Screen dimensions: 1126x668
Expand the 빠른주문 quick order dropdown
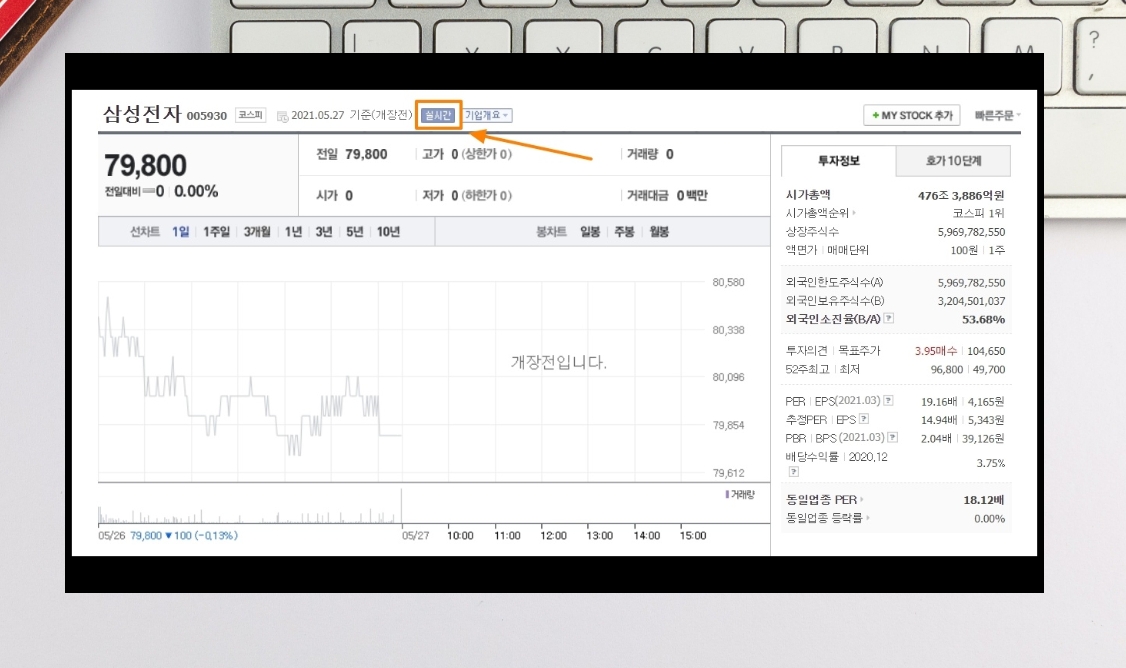[997, 115]
